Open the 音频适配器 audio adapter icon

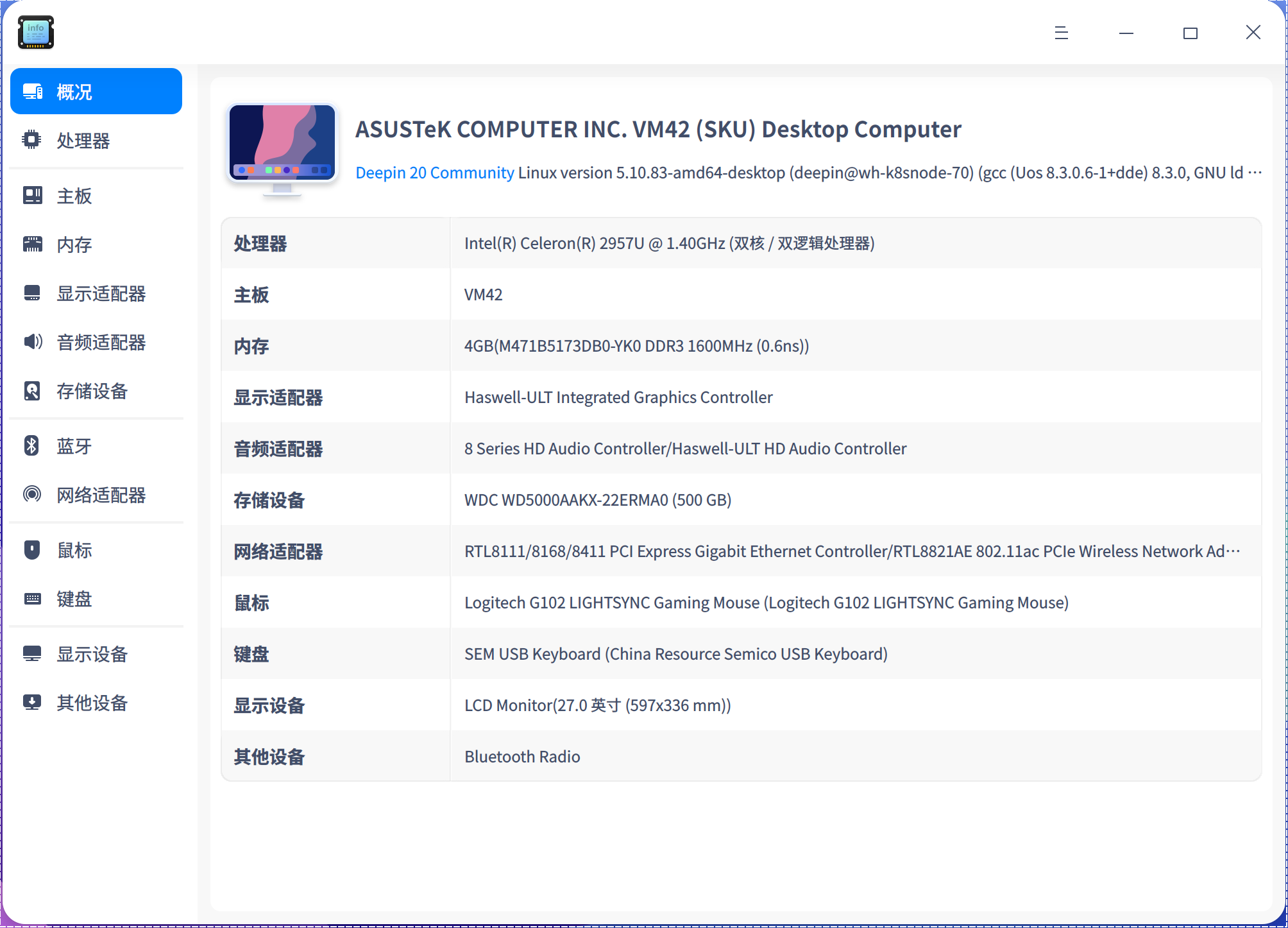32,342
